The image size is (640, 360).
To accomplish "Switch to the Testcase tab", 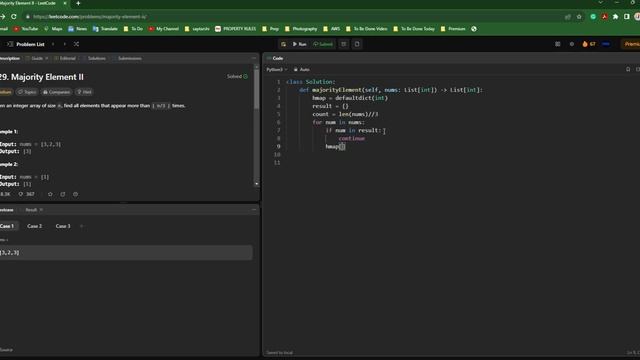I will click(x=7, y=210).
